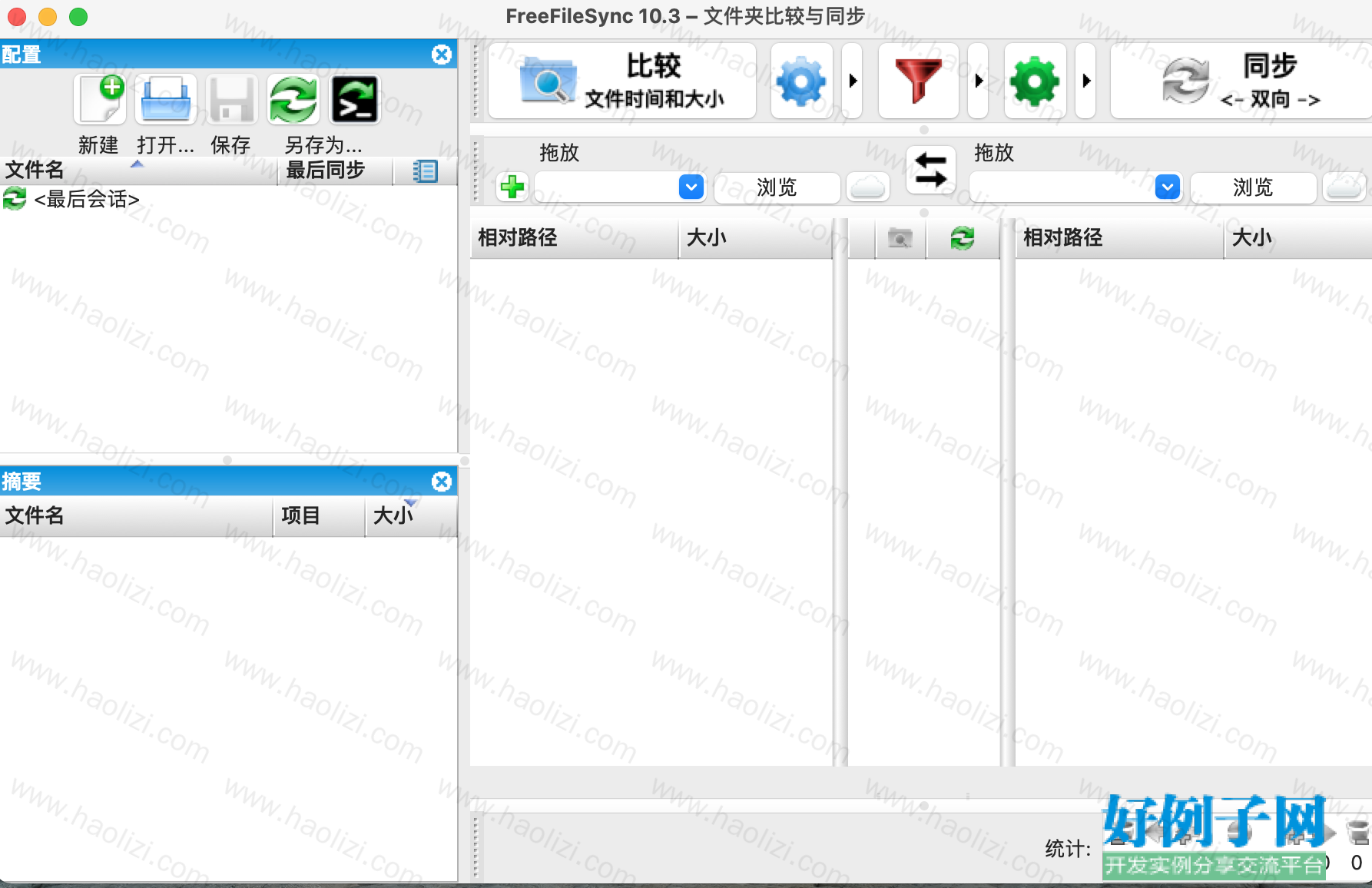The image size is (1372, 888).
Task: Open synchronization settings green gear
Action: click(x=1035, y=81)
